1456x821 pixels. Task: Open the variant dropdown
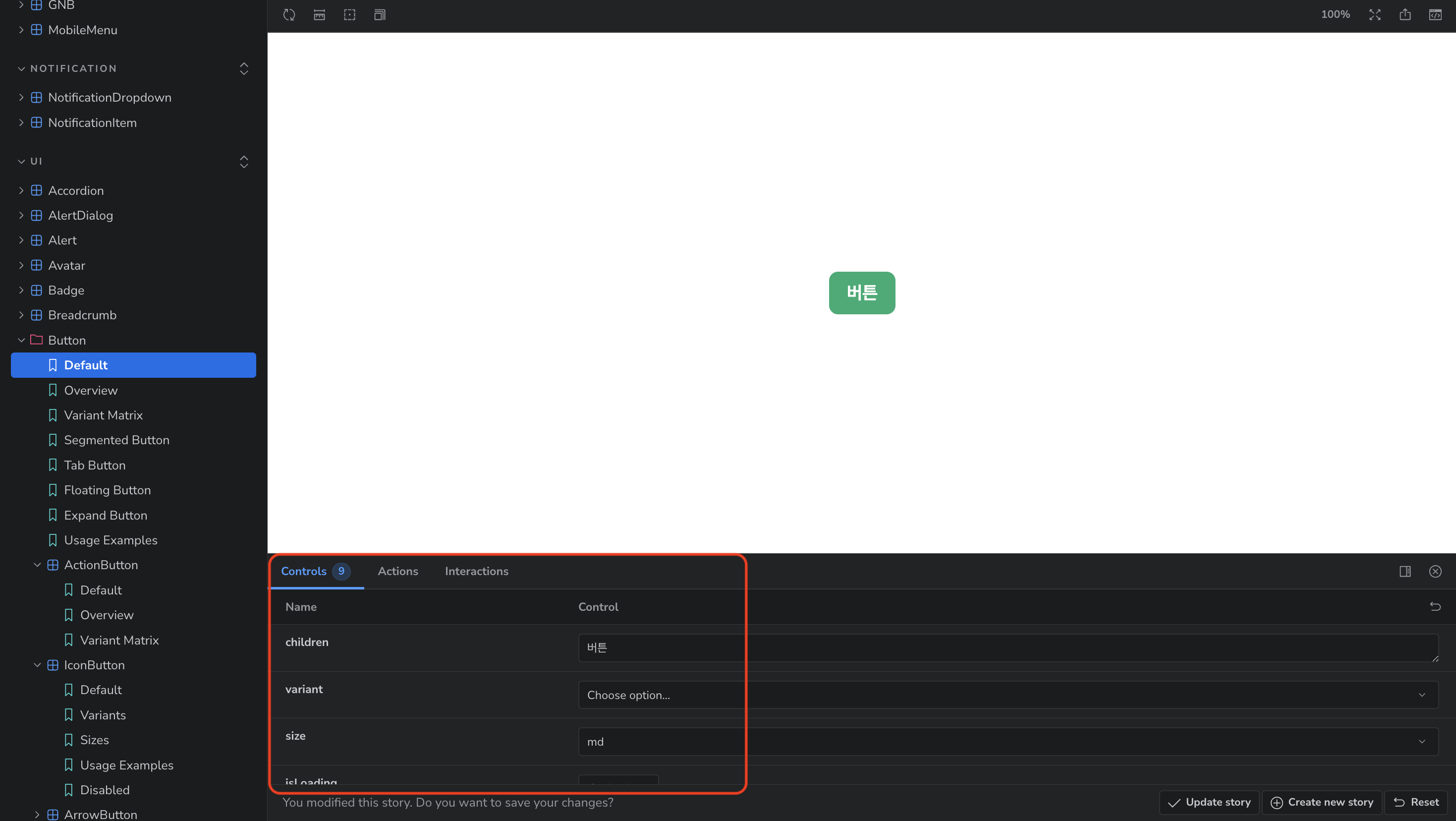click(1008, 695)
